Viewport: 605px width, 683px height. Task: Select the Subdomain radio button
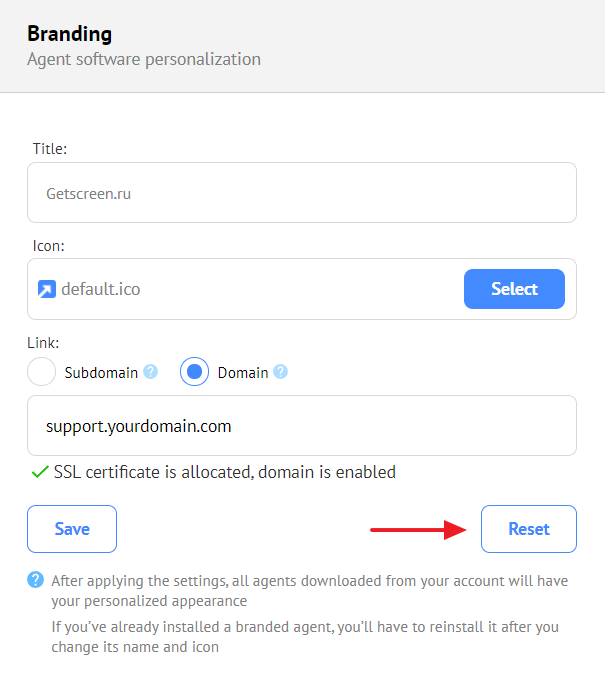[41, 372]
